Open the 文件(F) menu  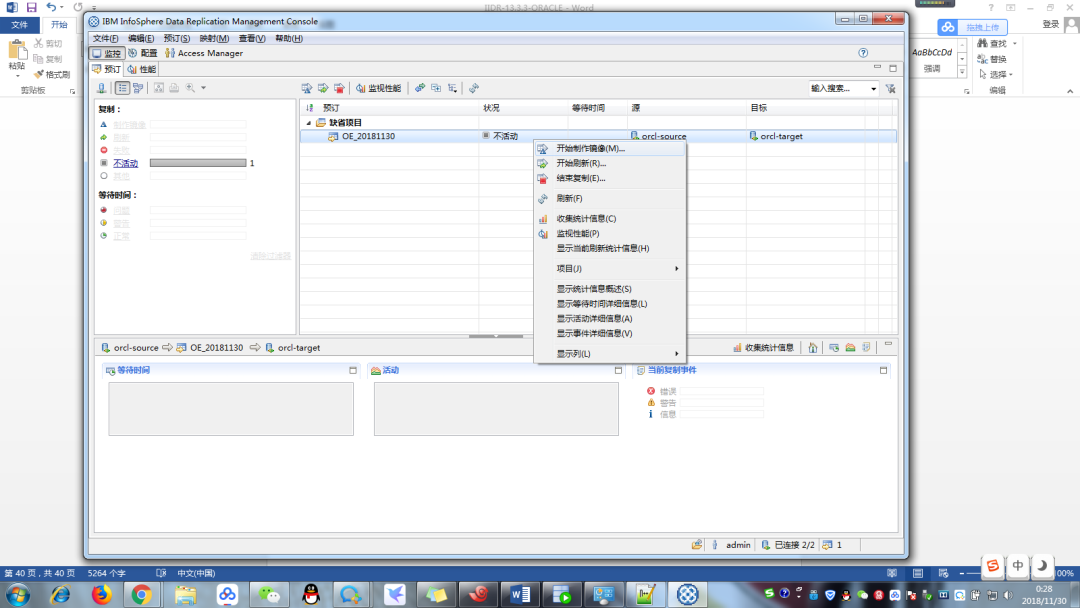105,39
